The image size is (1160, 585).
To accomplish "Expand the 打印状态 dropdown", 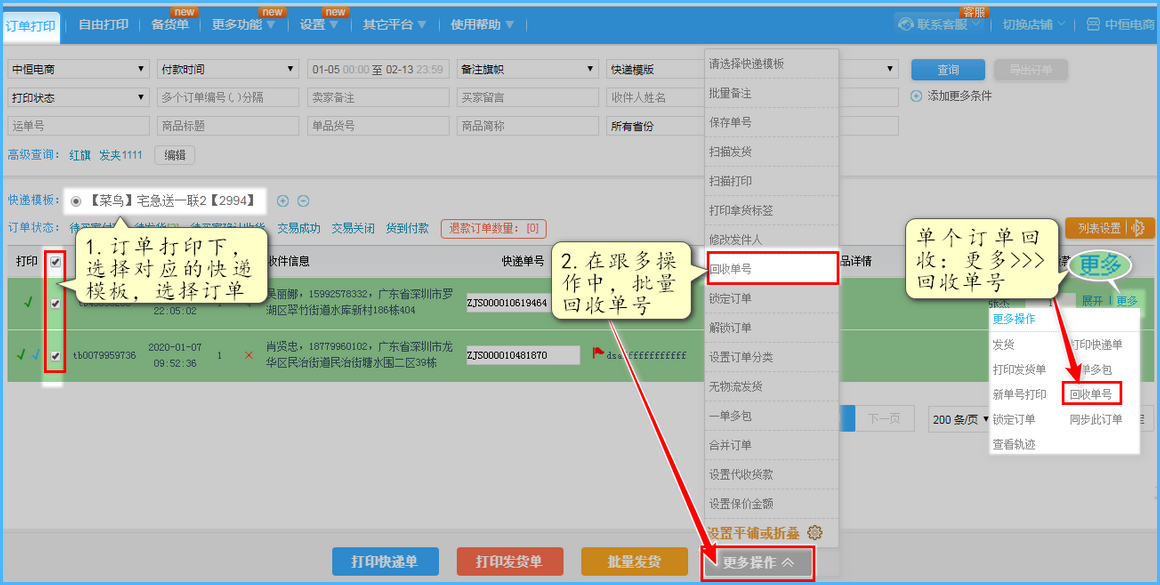I will point(78,98).
